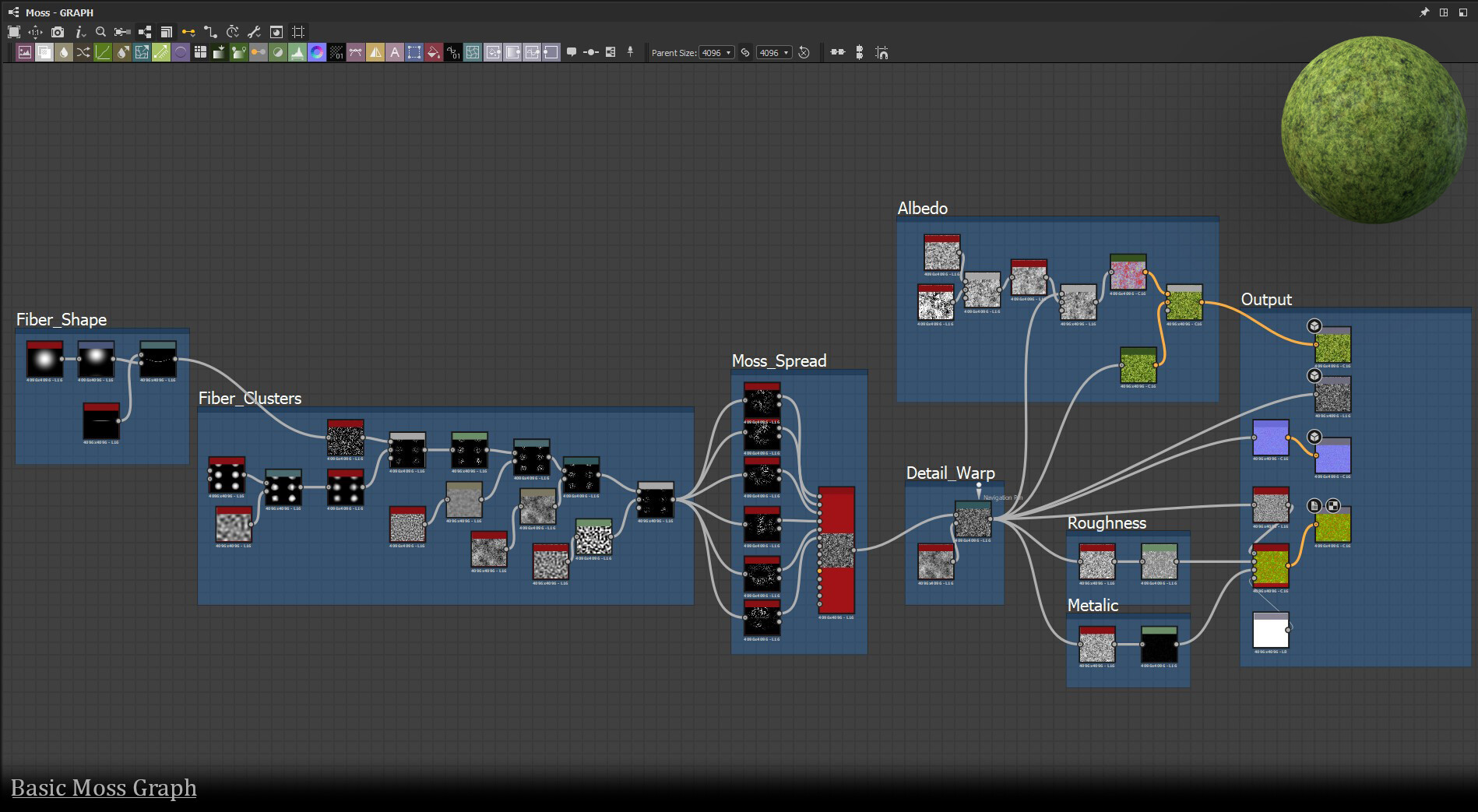1478x812 pixels.
Task: Select the white uniform color node in Output
Action: [x=1270, y=631]
